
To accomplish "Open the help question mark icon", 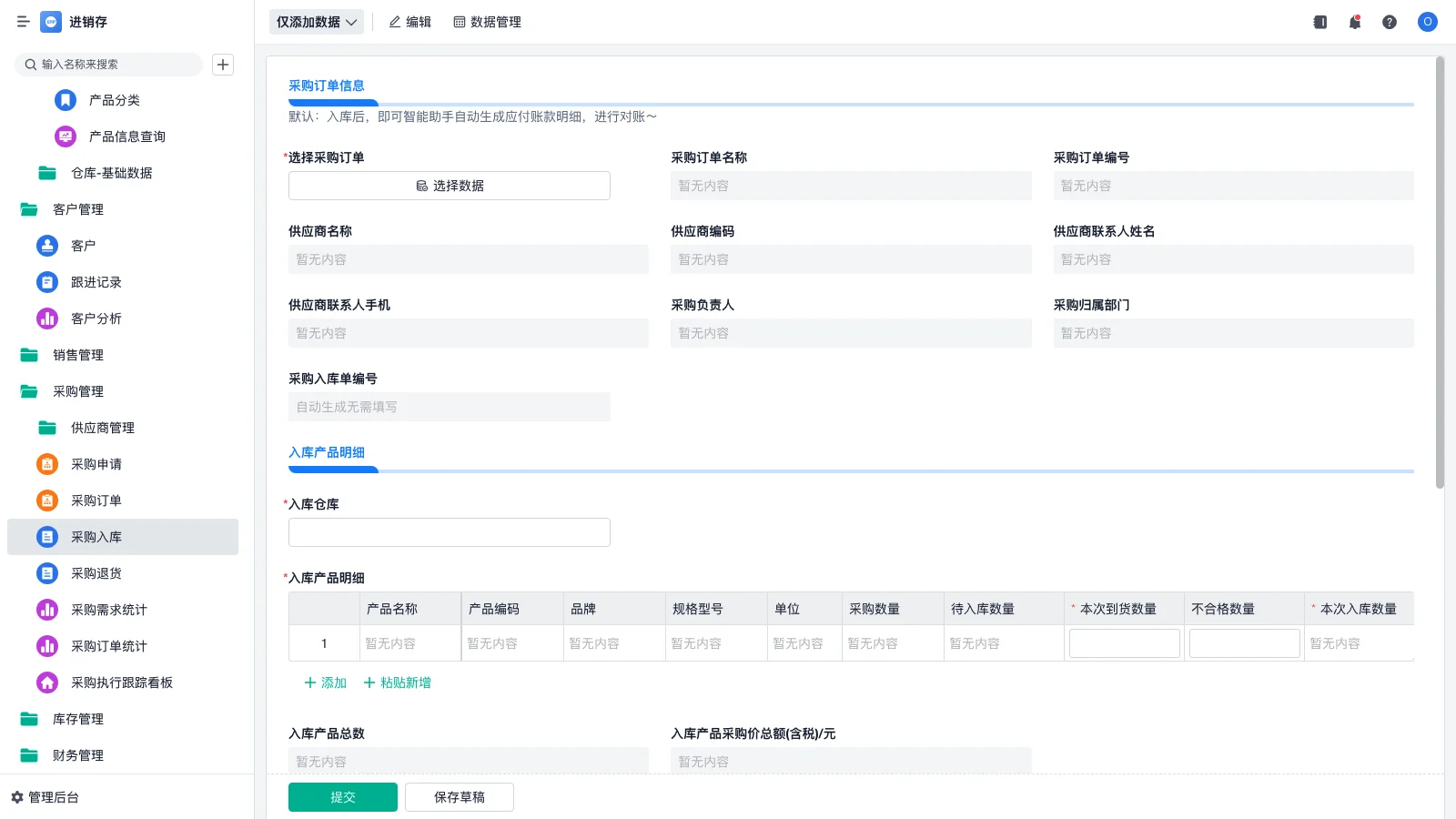I will pos(1389,22).
